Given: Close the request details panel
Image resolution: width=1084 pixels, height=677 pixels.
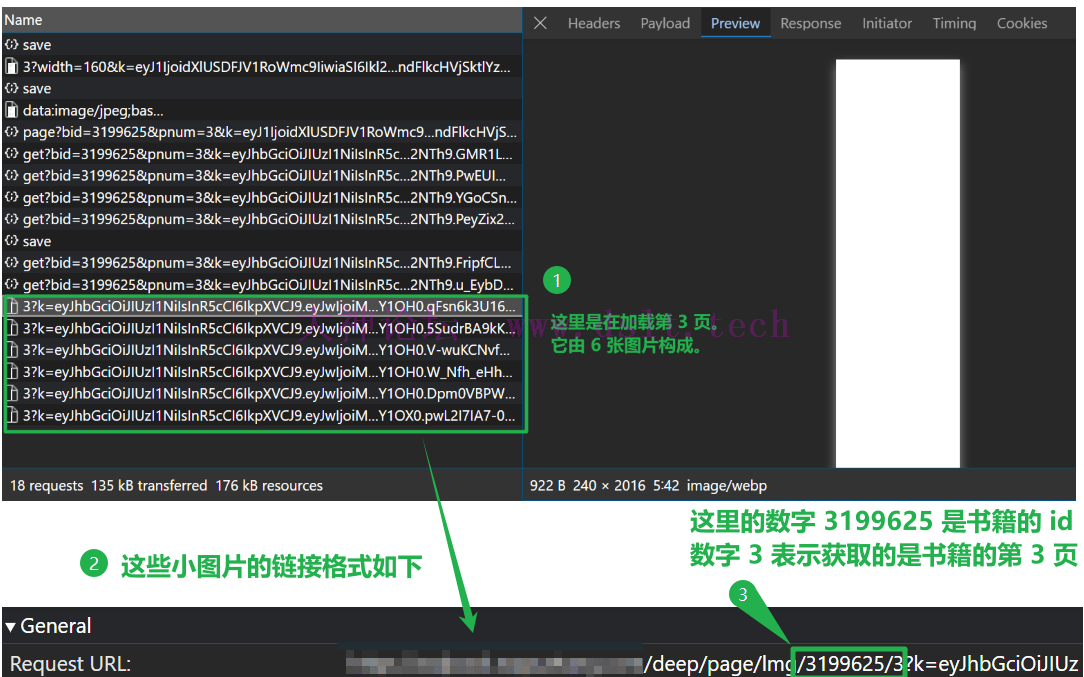Looking at the screenshot, I should point(540,23).
